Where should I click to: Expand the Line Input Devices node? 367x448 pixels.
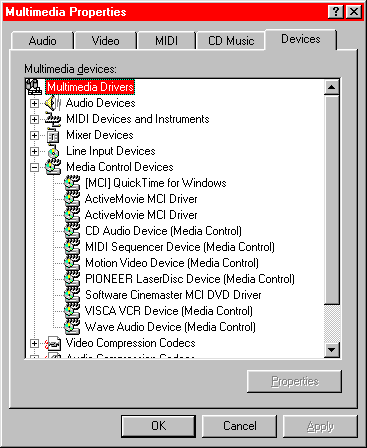(34, 151)
